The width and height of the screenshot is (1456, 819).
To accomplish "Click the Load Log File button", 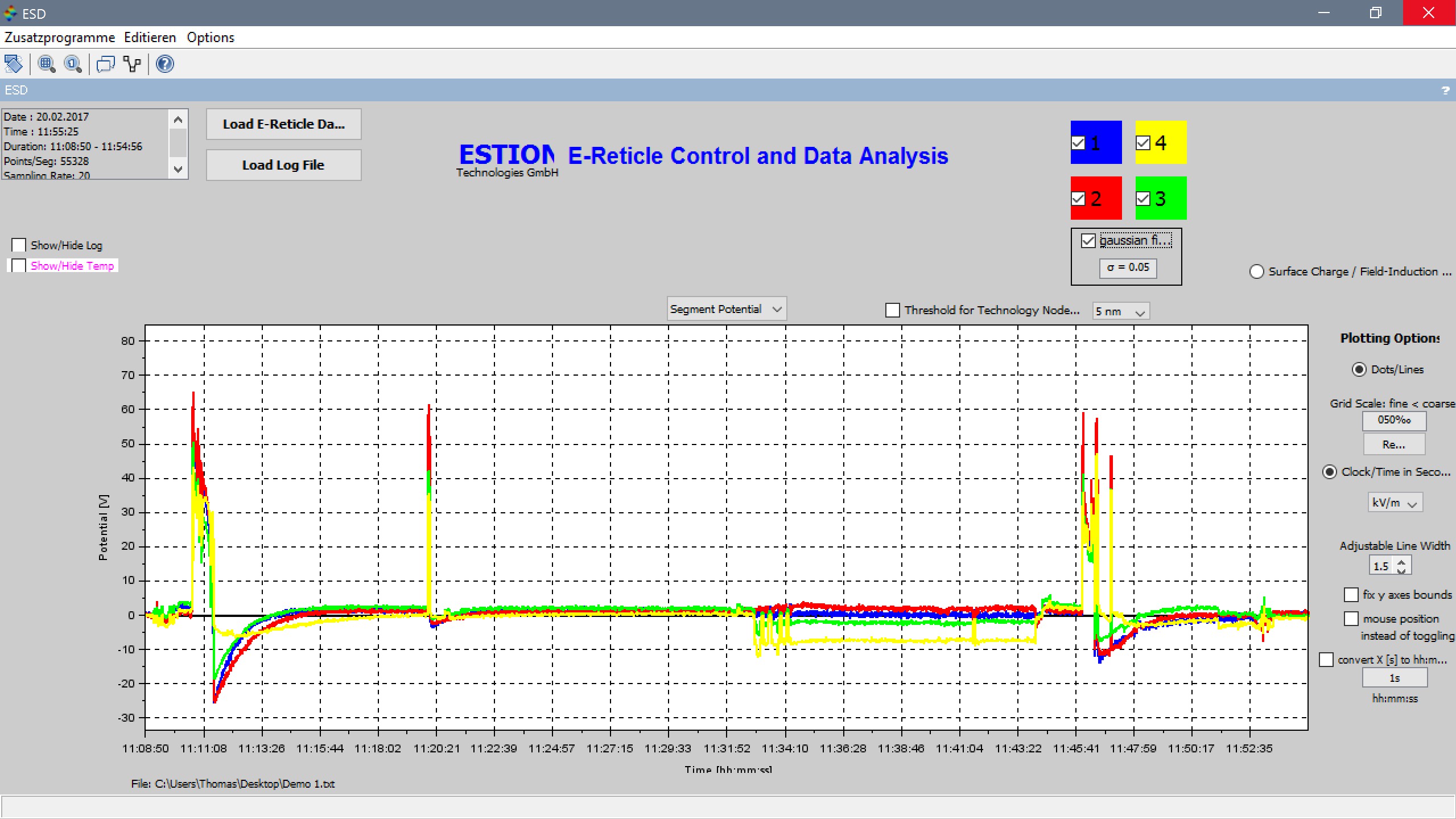I will (x=283, y=165).
